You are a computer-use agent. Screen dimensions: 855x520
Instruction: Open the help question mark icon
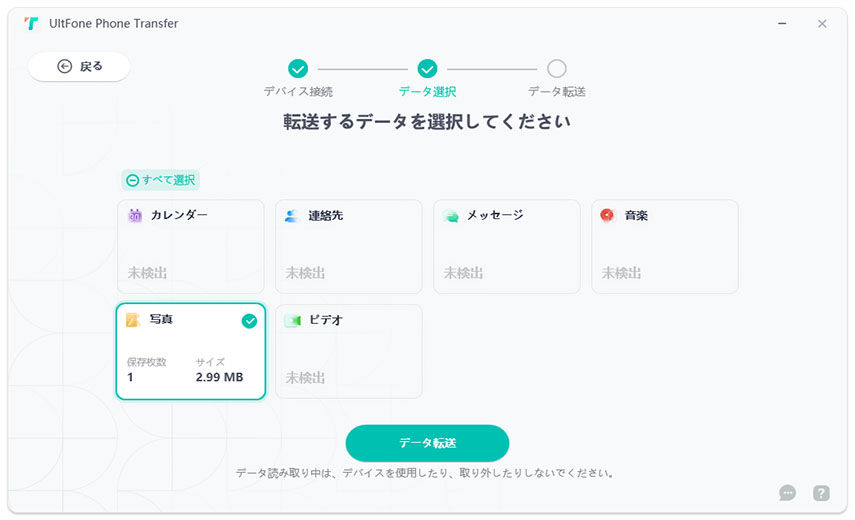point(821,493)
